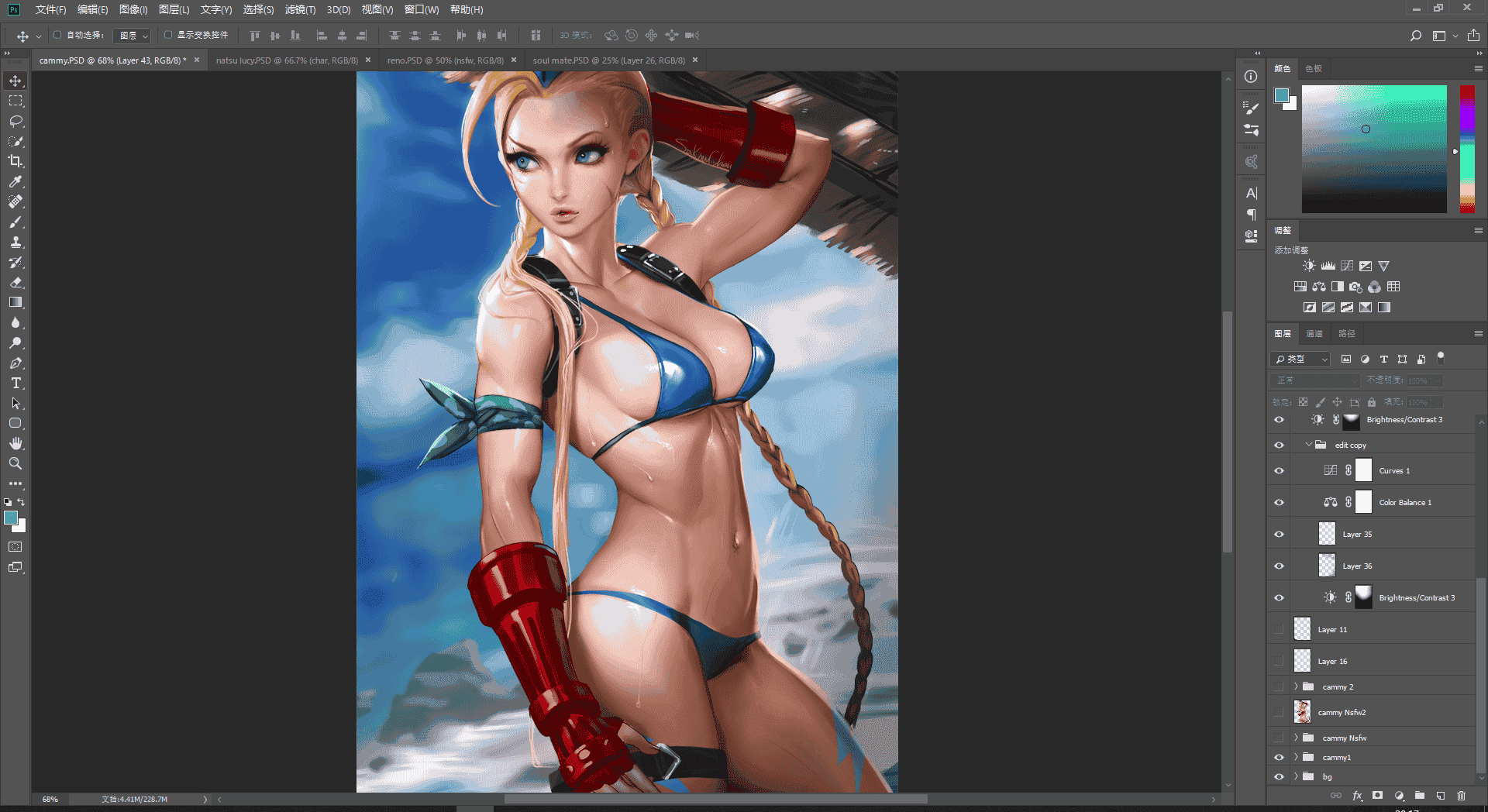The width and height of the screenshot is (1488, 812).
Task: Pick the Horizontal Type tool
Action: pos(15,383)
